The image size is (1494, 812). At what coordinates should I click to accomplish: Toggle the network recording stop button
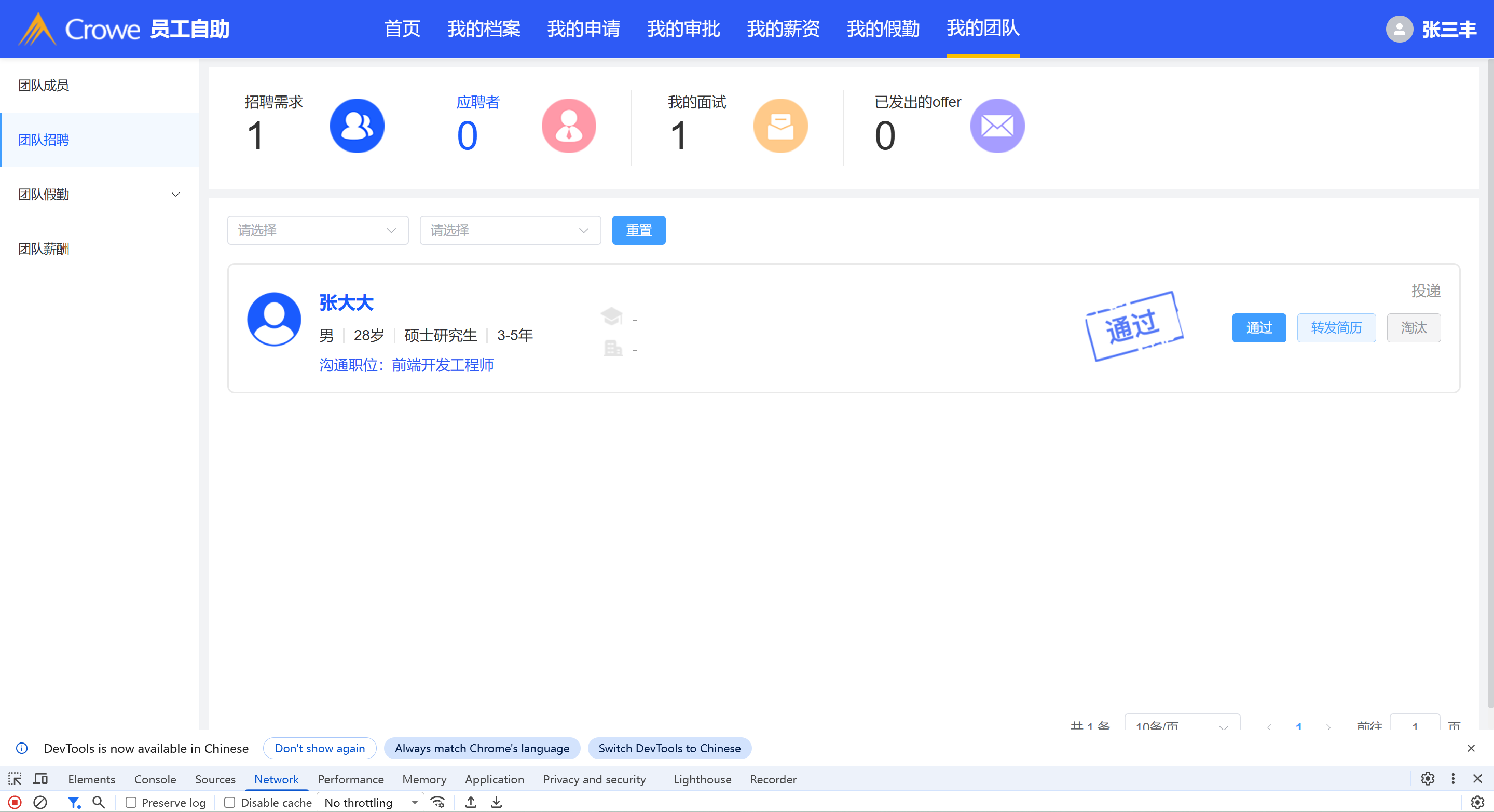click(x=15, y=803)
